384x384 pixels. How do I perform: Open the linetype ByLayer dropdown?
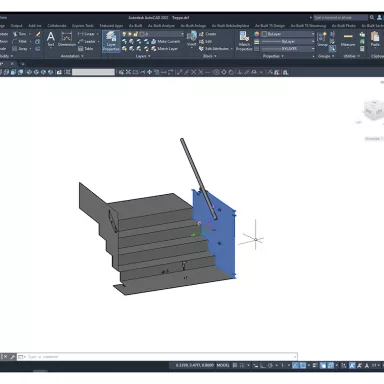click(288, 49)
